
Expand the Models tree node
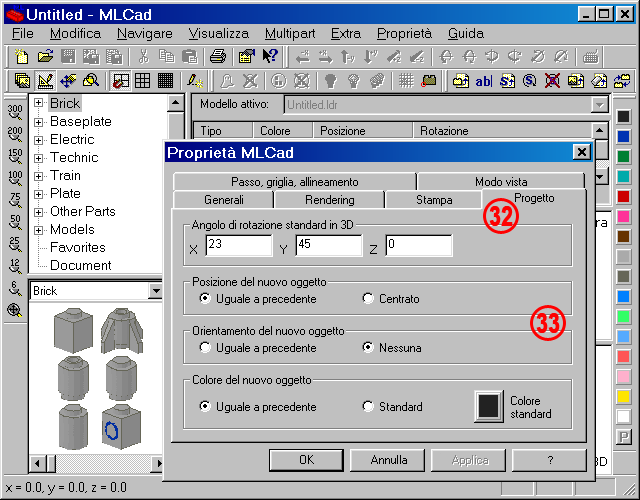pos(38,230)
